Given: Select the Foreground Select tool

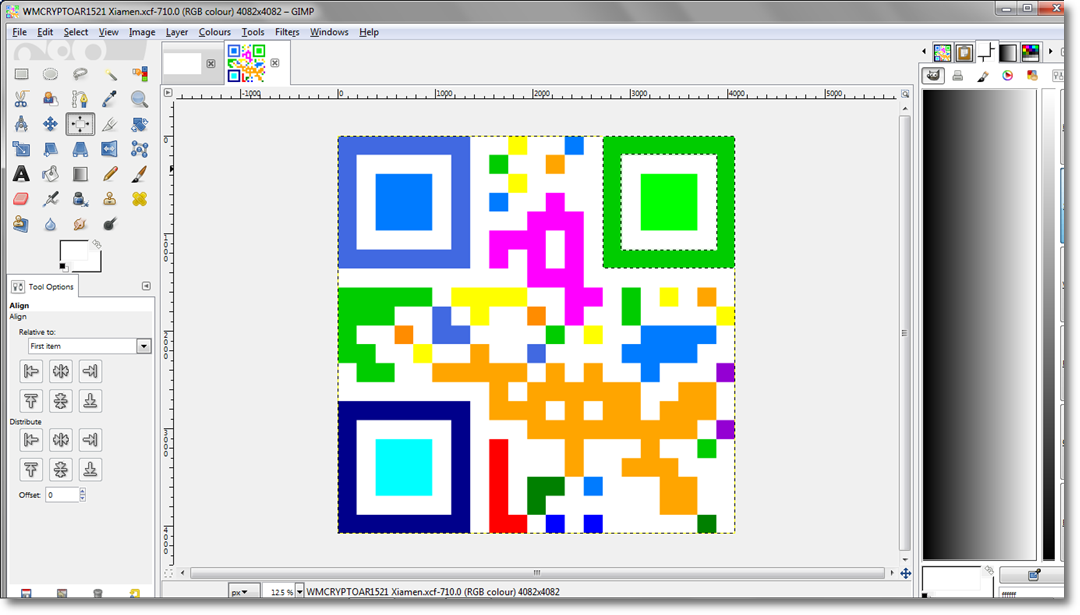Looking at the screenshot, I should pos(50,99).
